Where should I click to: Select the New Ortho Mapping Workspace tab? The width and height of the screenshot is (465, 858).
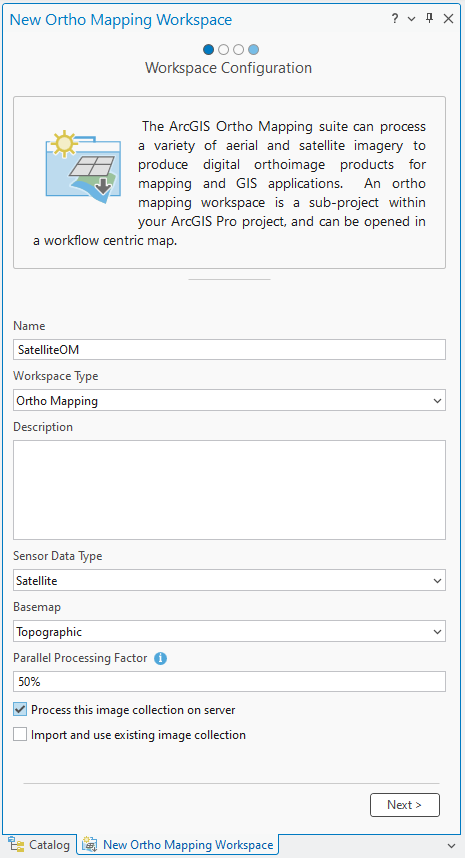[x=178, y=845]
